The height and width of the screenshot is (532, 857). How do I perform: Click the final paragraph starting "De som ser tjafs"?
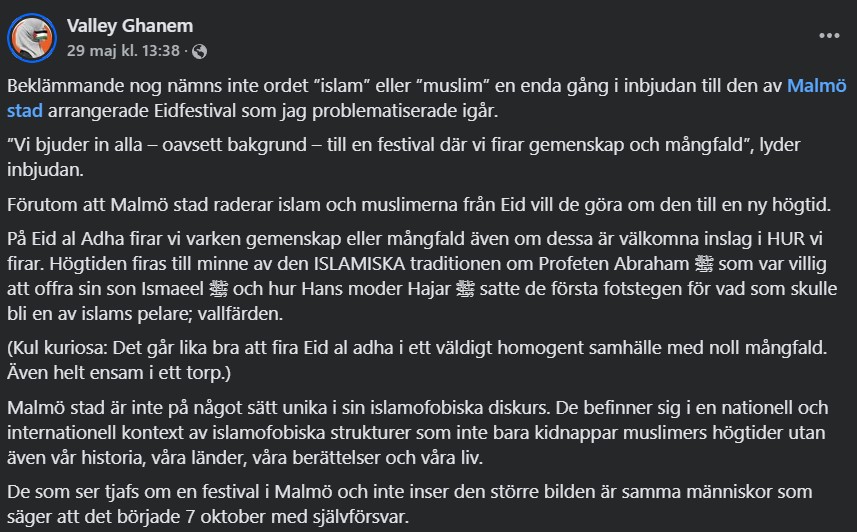tap(409, 504)
